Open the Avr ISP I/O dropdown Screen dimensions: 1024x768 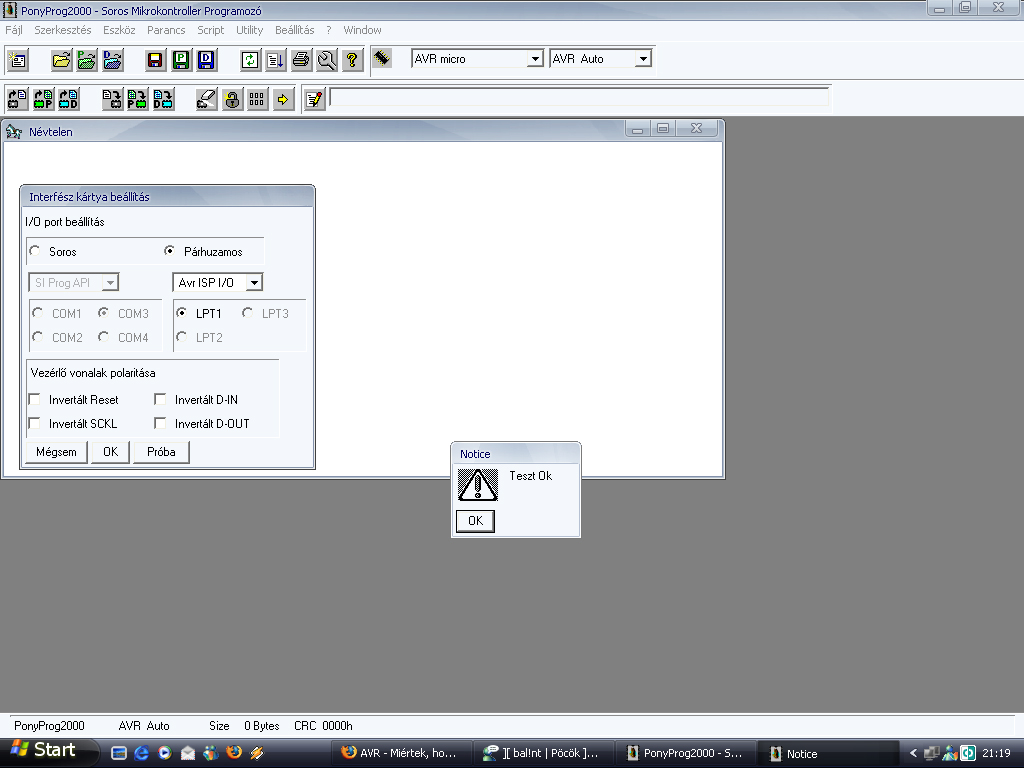tap(254, 283)
